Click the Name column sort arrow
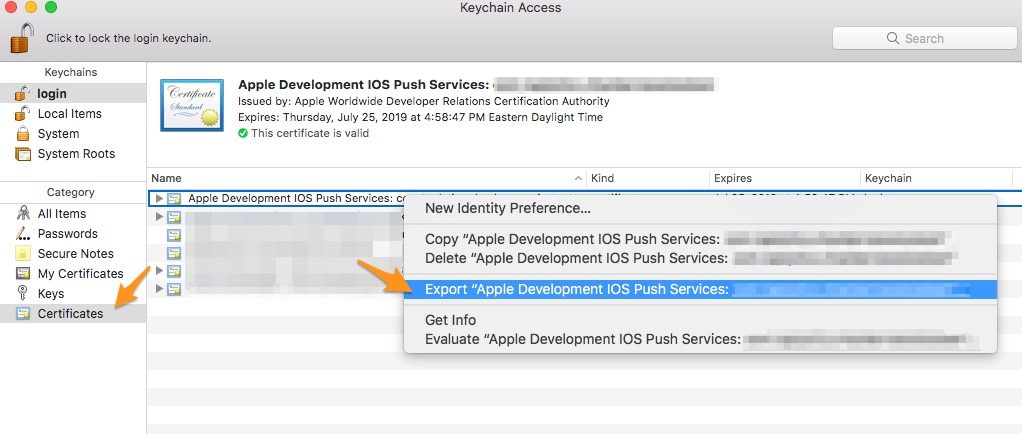Image resolution: width=1022 pixels, height=434 pixels. [578, 178]
